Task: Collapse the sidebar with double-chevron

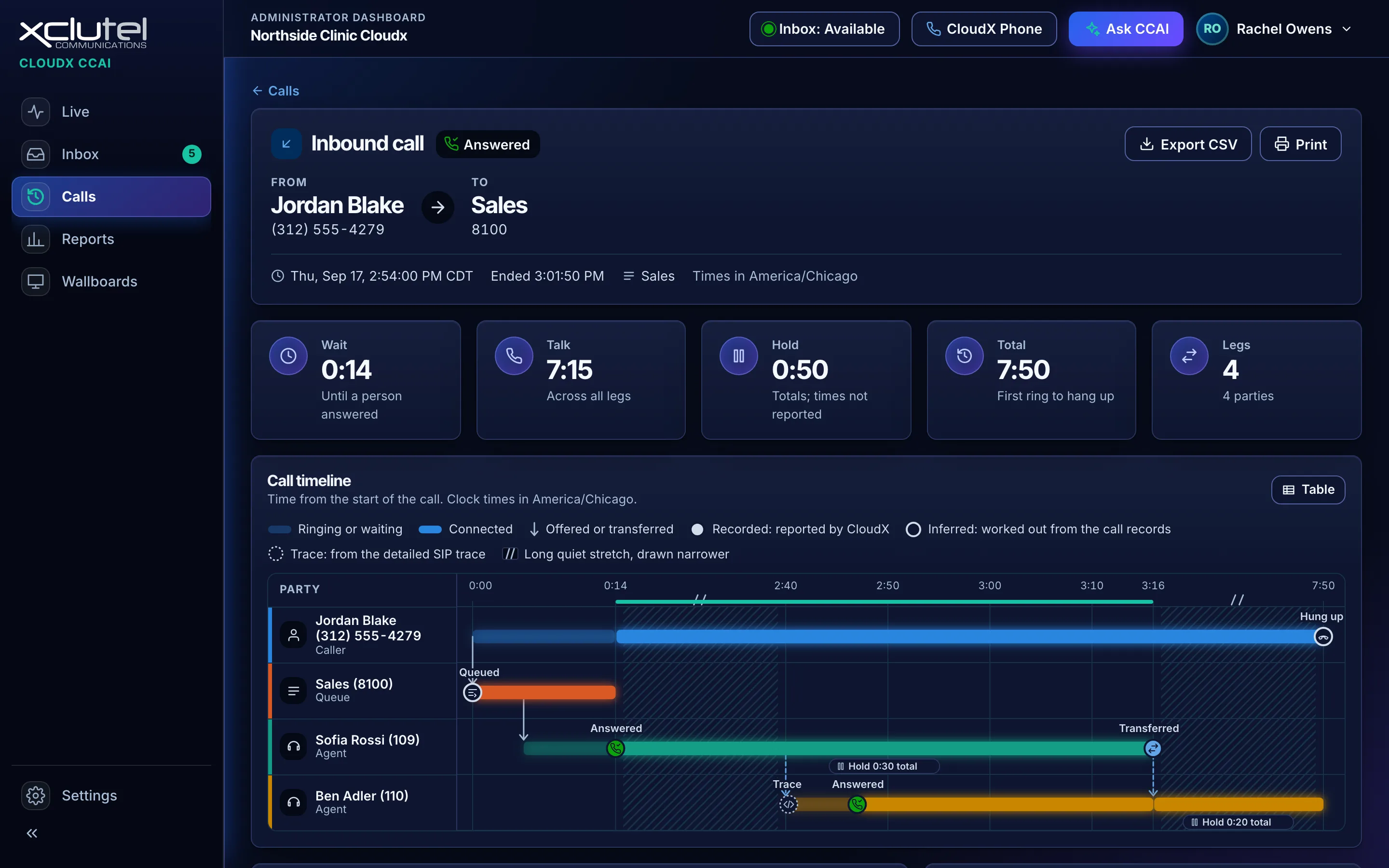Action: pos(32,833)
